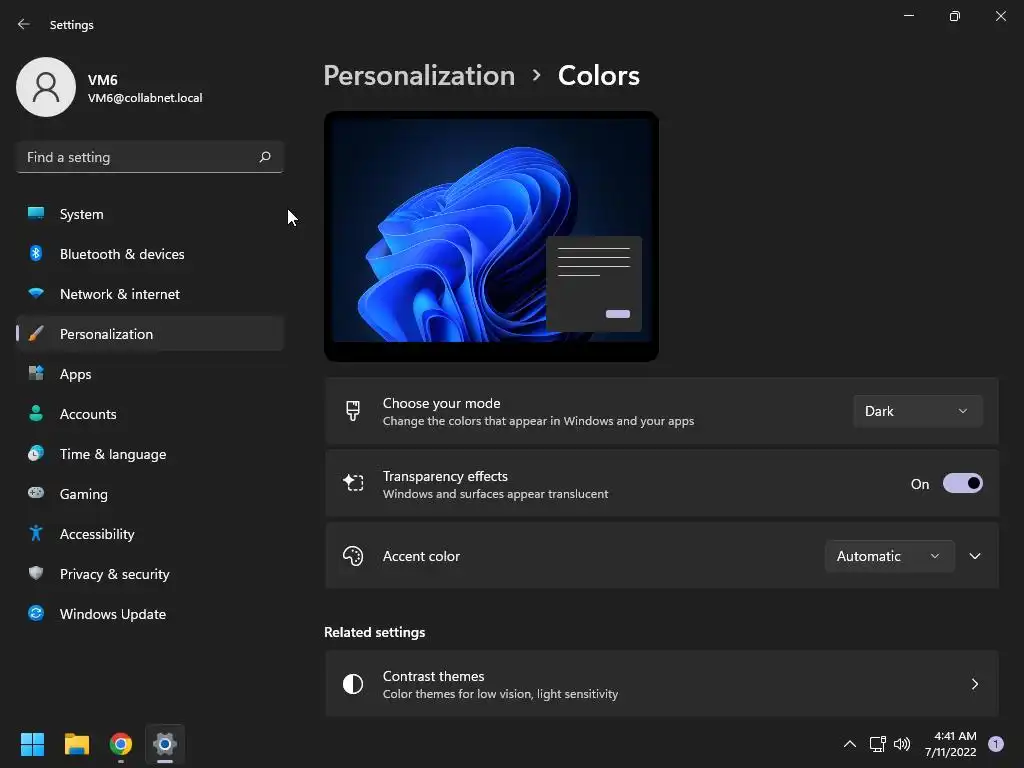Click the VM6 user avatar picture
This screenshot has height=768, width=1024.
pyautogui.click(x=46, y=87)
